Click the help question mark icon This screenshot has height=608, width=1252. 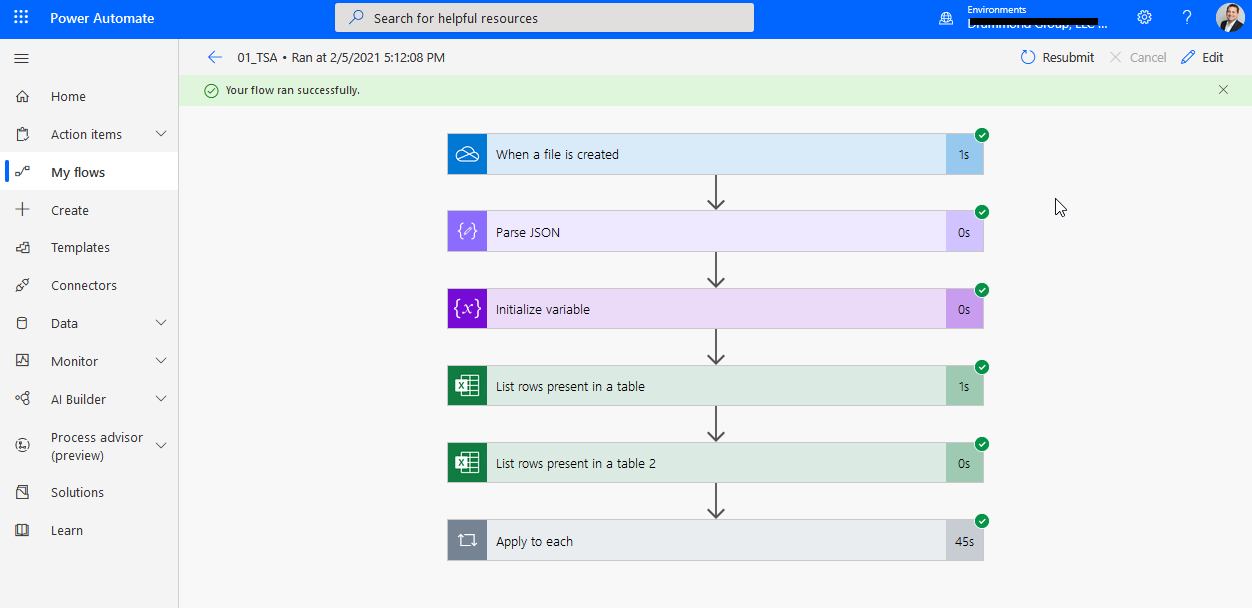pos(1187,18)
